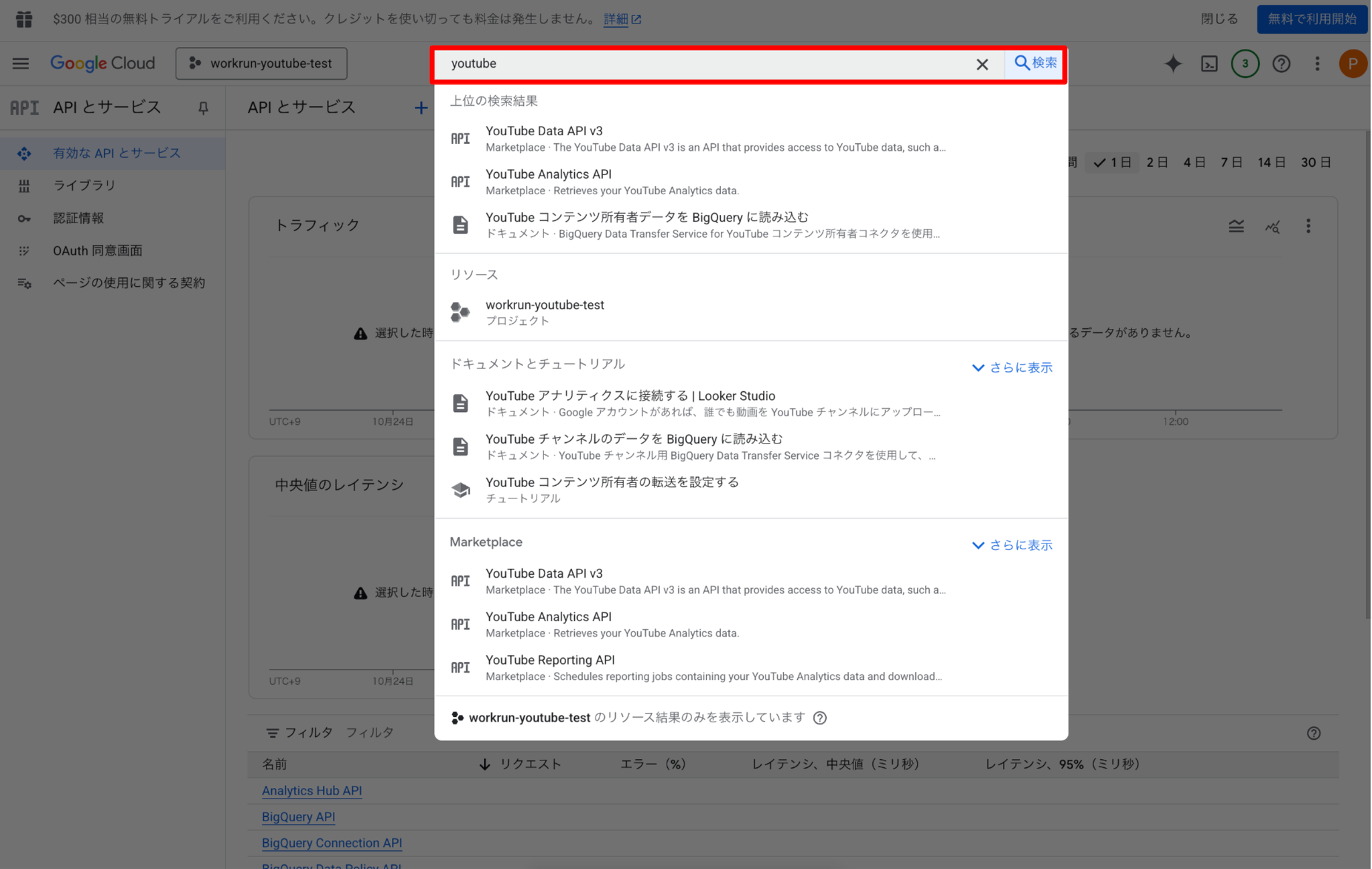Screen dimensions: 1372x869
Task: Click the 検索 search button
Action: [1035, 63]
